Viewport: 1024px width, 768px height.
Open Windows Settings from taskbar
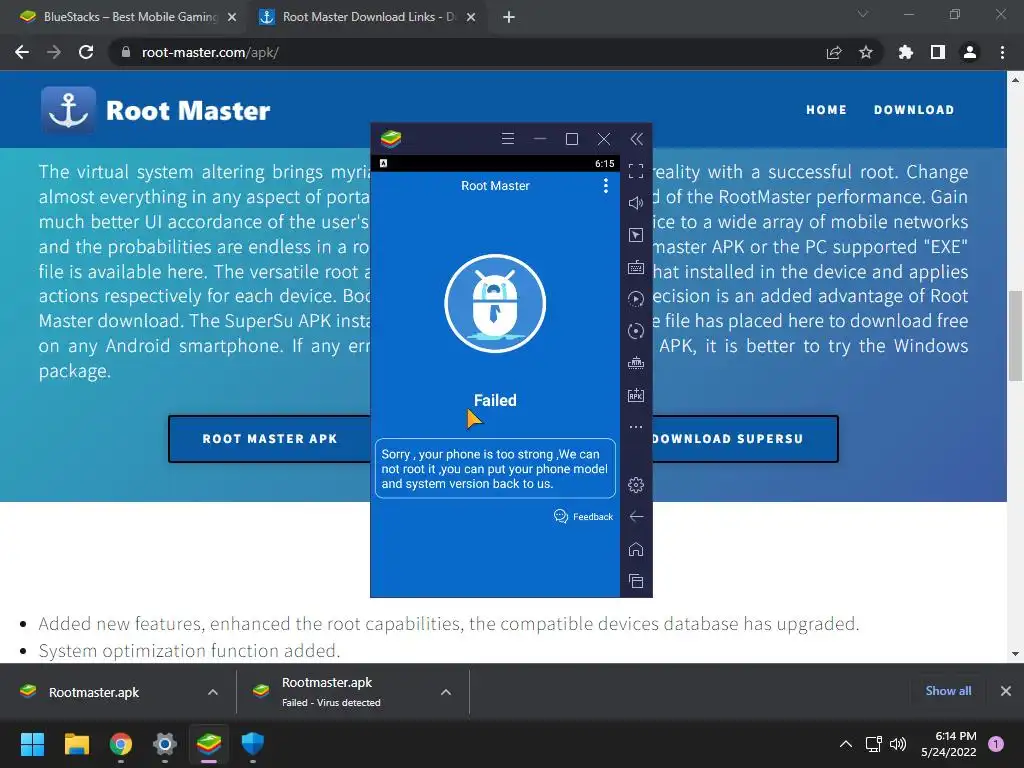point(165,744)
